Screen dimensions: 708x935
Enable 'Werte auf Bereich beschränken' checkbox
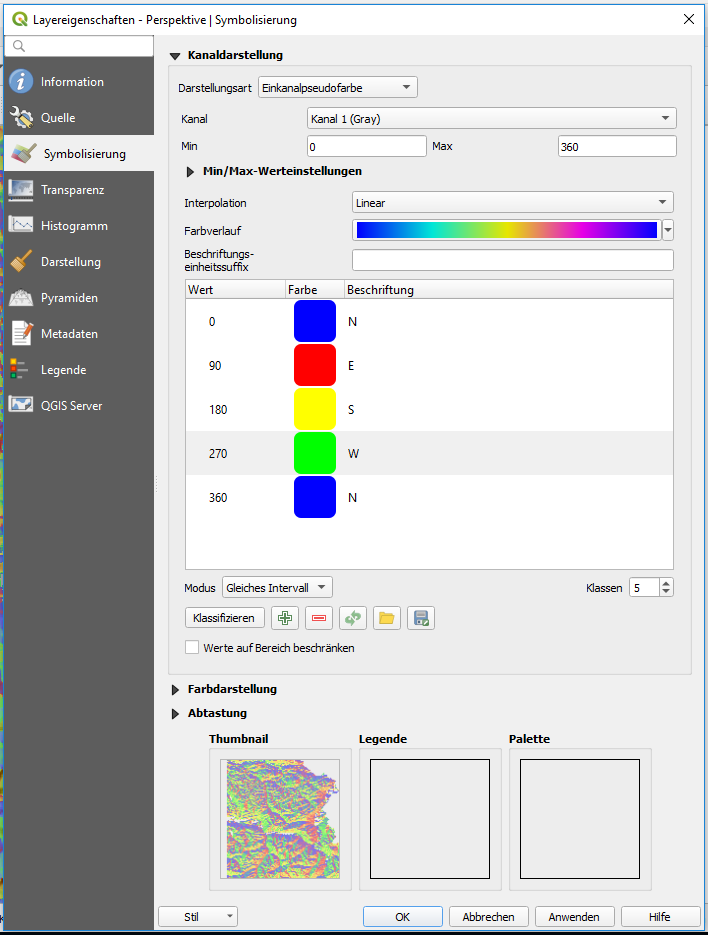[x=193, y=648]
